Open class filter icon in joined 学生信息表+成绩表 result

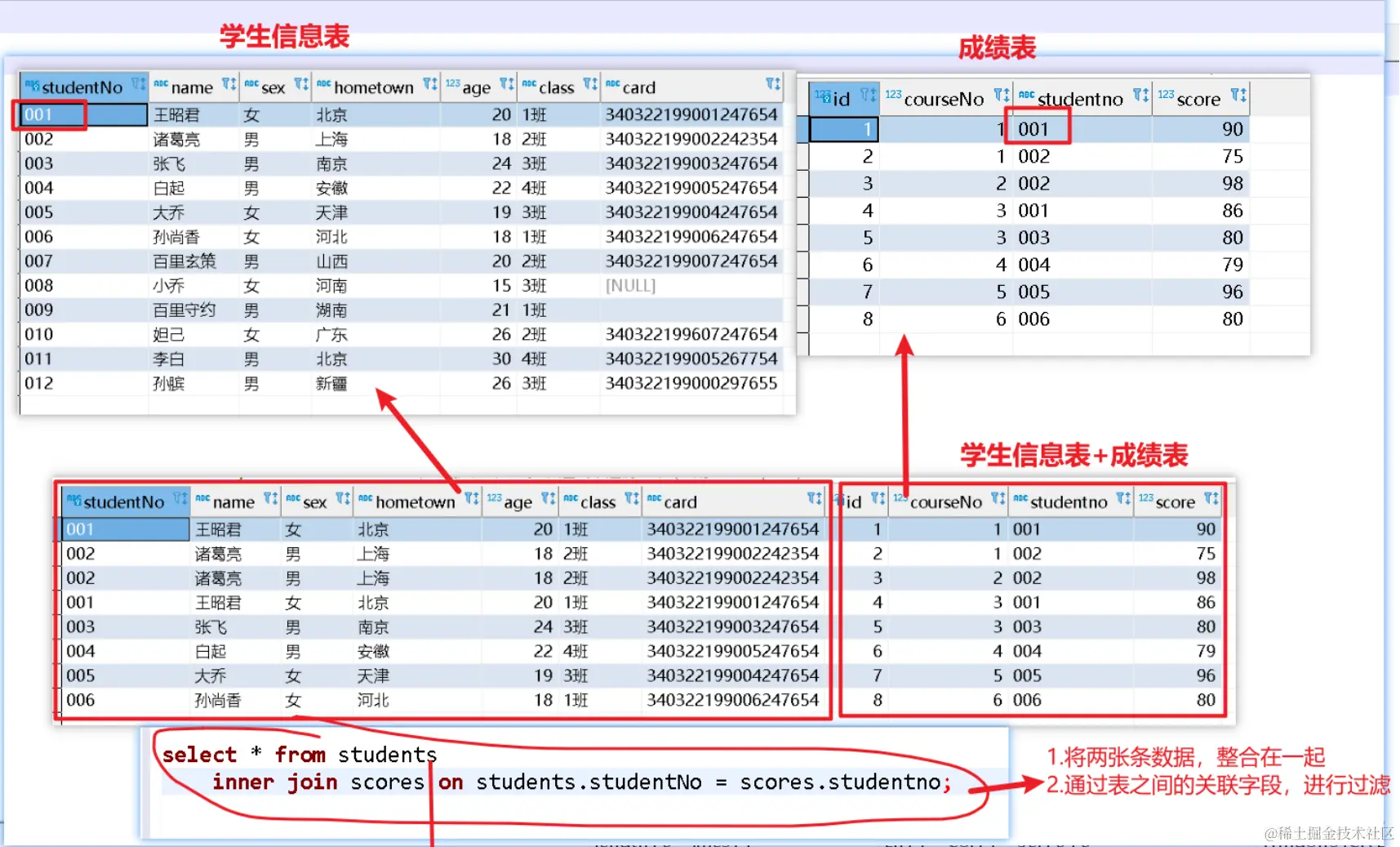pos(631,498)
